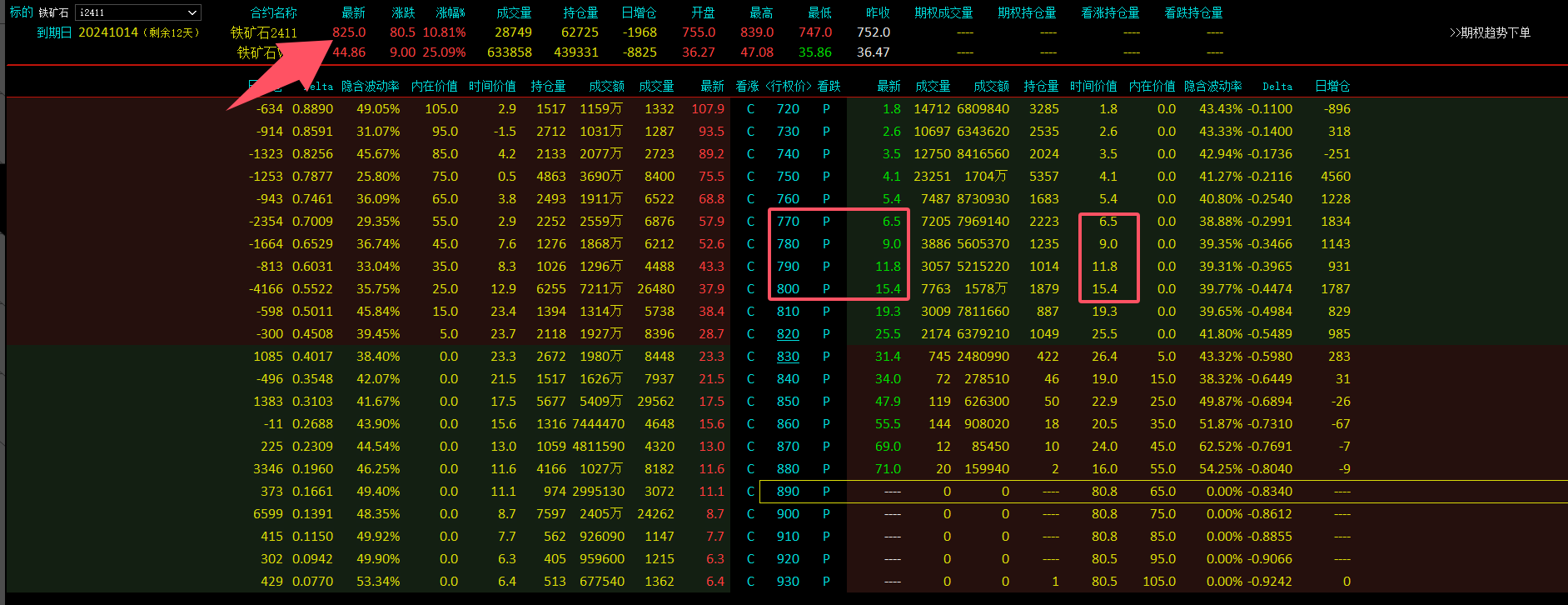Click the P put cell for strike 750
This screenshot has width=1568, height=605.
click(826, 177)
